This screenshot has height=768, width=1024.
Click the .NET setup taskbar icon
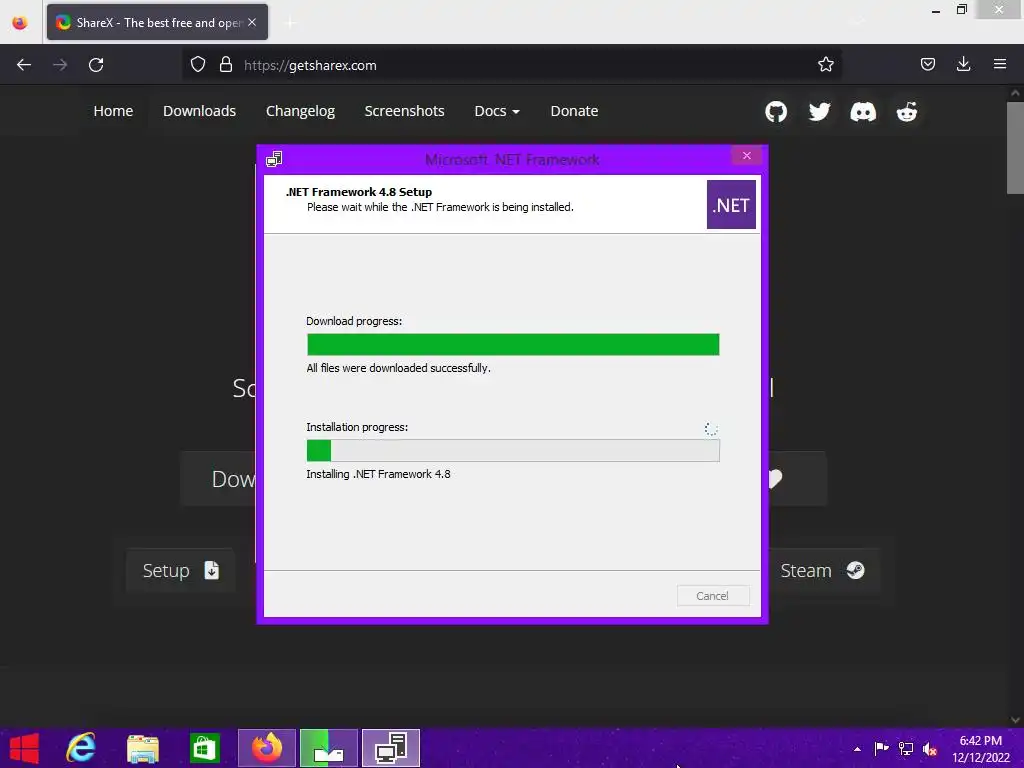[391, 748]
